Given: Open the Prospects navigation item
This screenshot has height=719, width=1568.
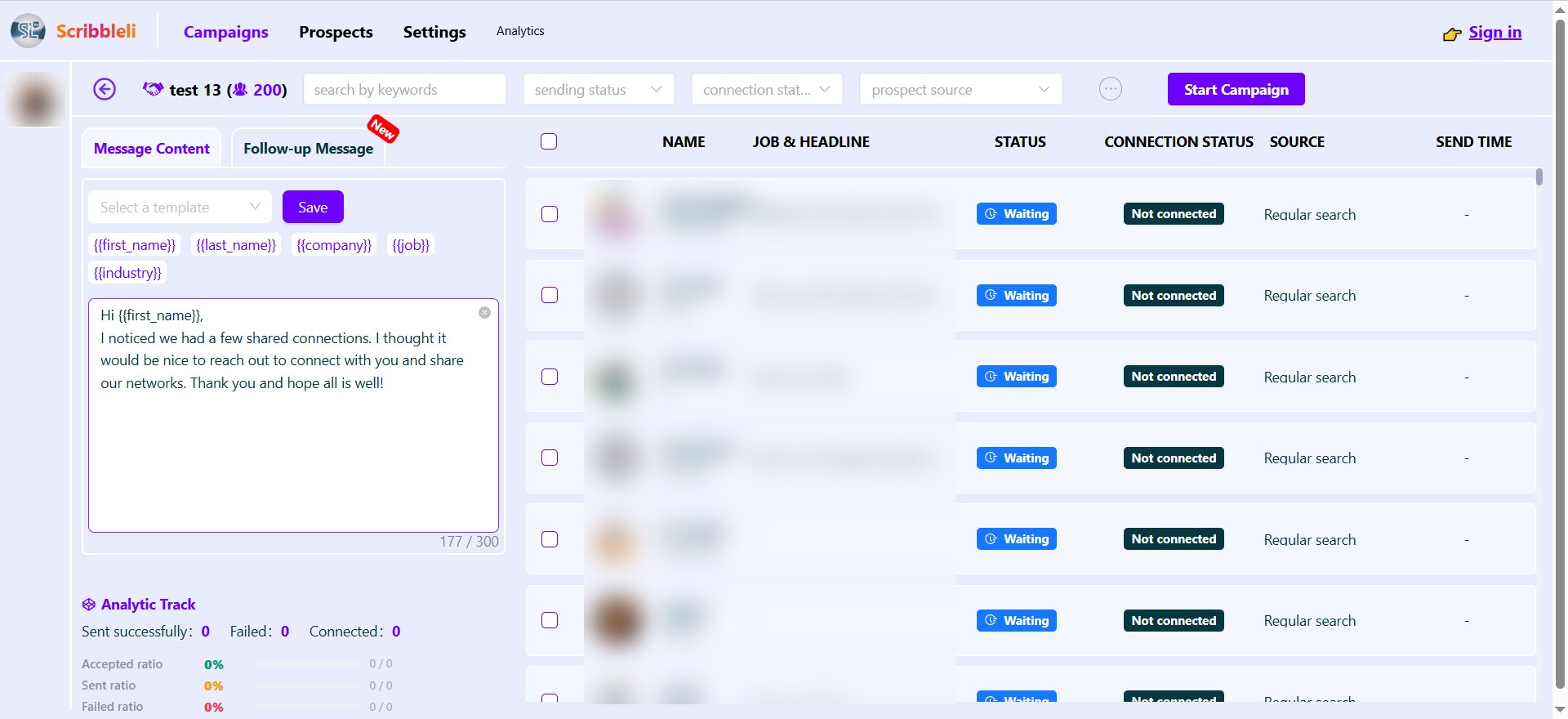Looking at the screenshot, I should point(336,32).
